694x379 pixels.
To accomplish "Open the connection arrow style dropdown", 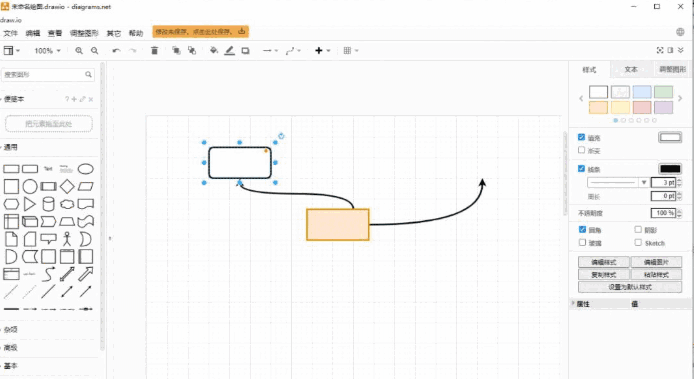I will coord(270,50).
